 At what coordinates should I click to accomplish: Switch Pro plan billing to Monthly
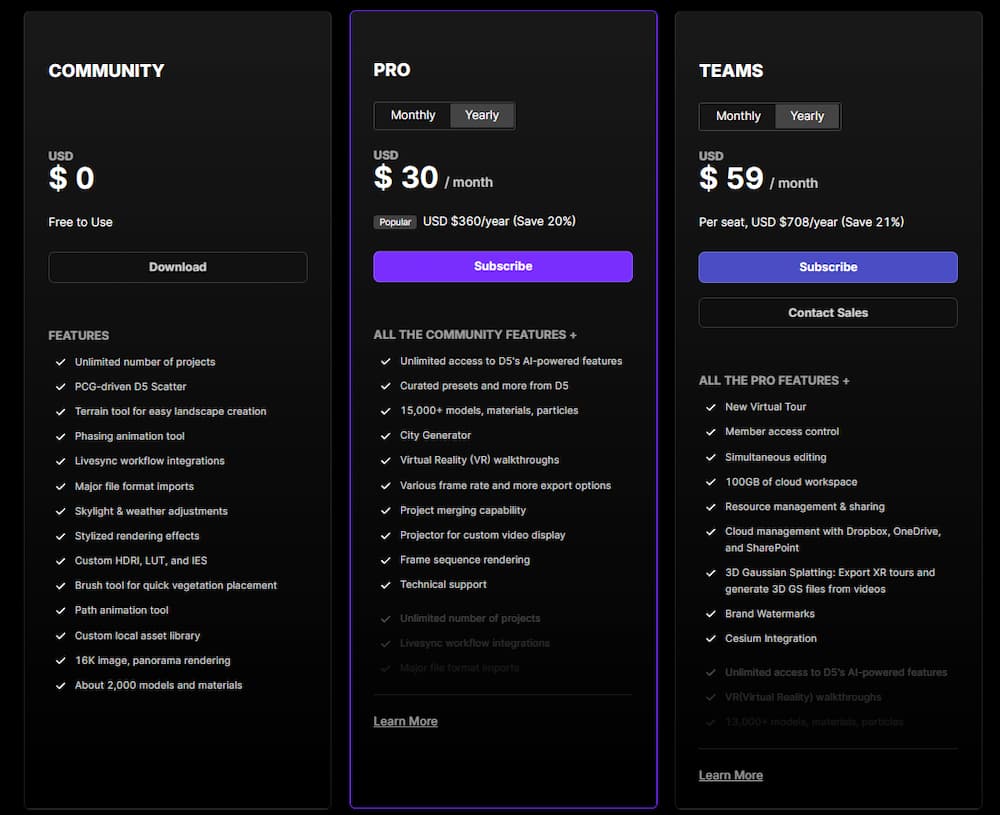tap(413, 115)
